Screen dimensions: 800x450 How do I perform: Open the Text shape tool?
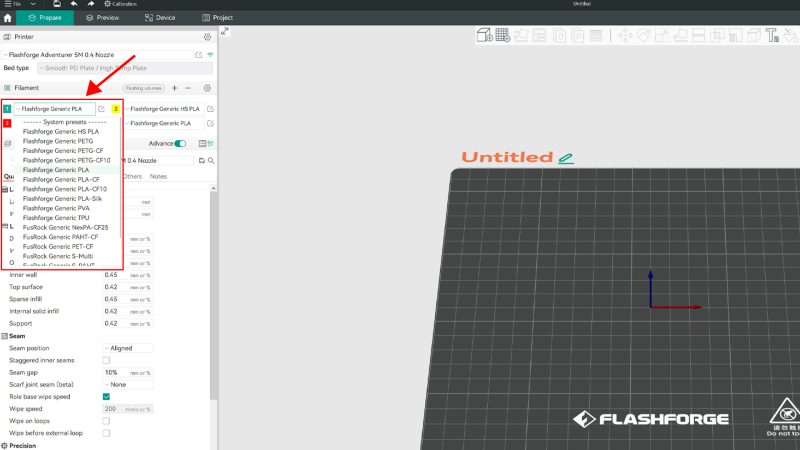[x=772, y=35]
